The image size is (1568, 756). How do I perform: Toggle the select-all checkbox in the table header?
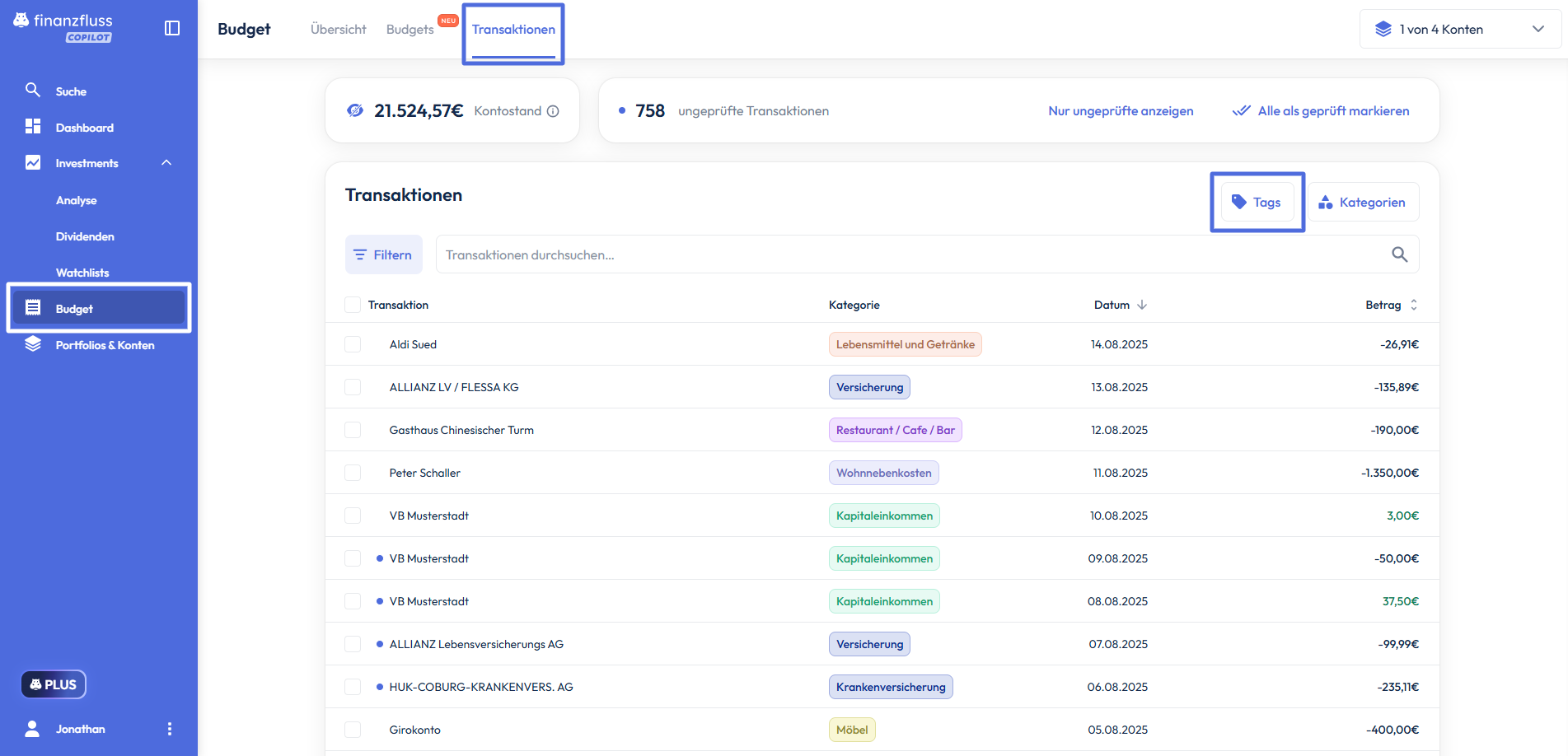pos(353,305)
